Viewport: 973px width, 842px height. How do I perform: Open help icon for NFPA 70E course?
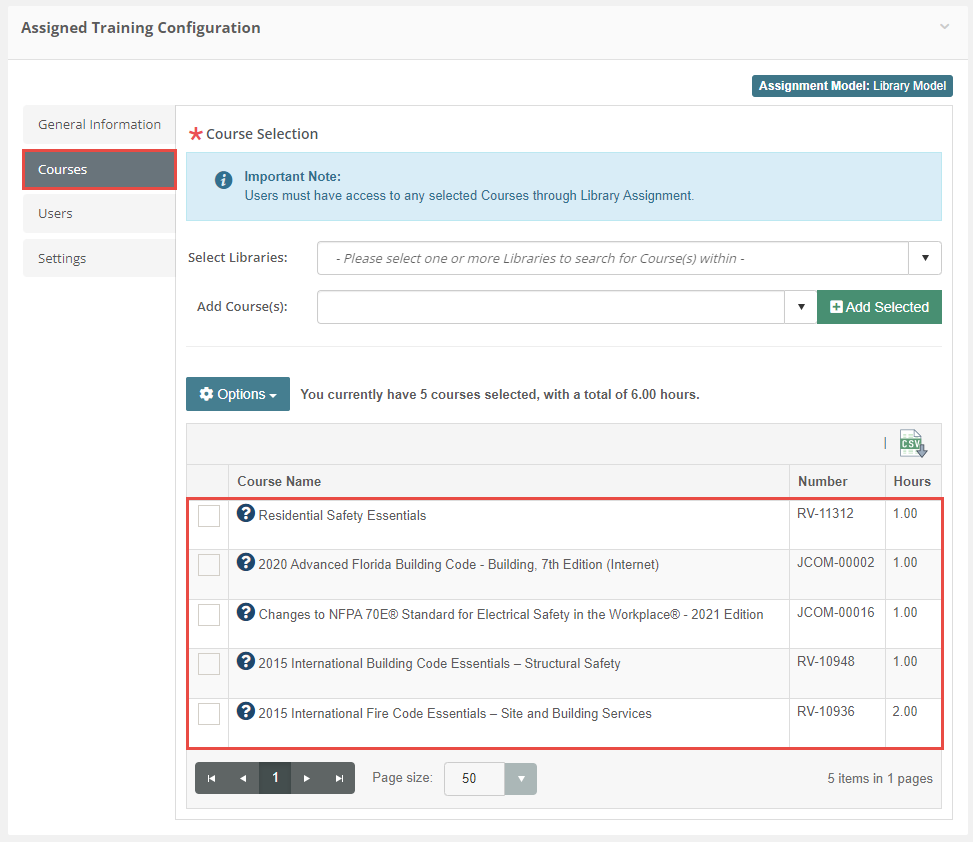coord(246,612)
